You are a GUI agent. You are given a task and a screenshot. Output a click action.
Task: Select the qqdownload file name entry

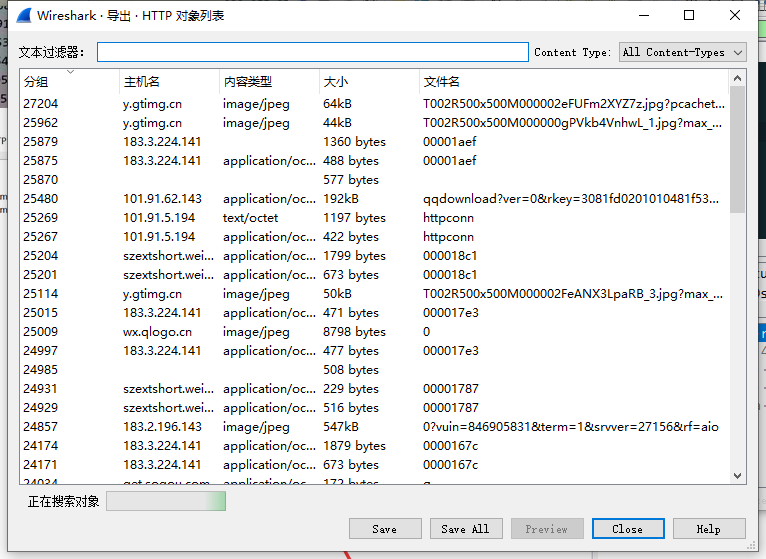point(571,199)
